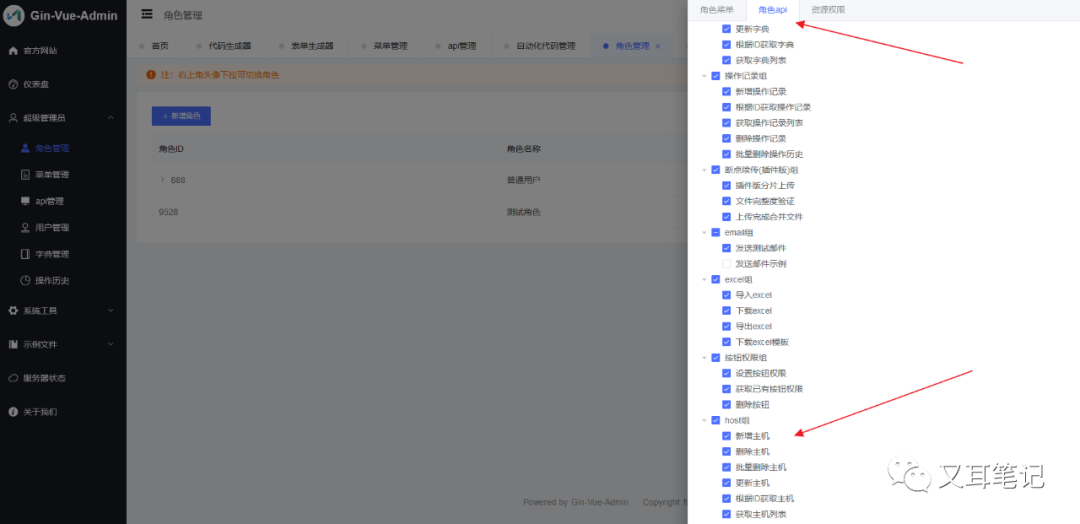Click the icon beside 示例文件
Screen dimensions: 1080x524
tap(12, 344)
